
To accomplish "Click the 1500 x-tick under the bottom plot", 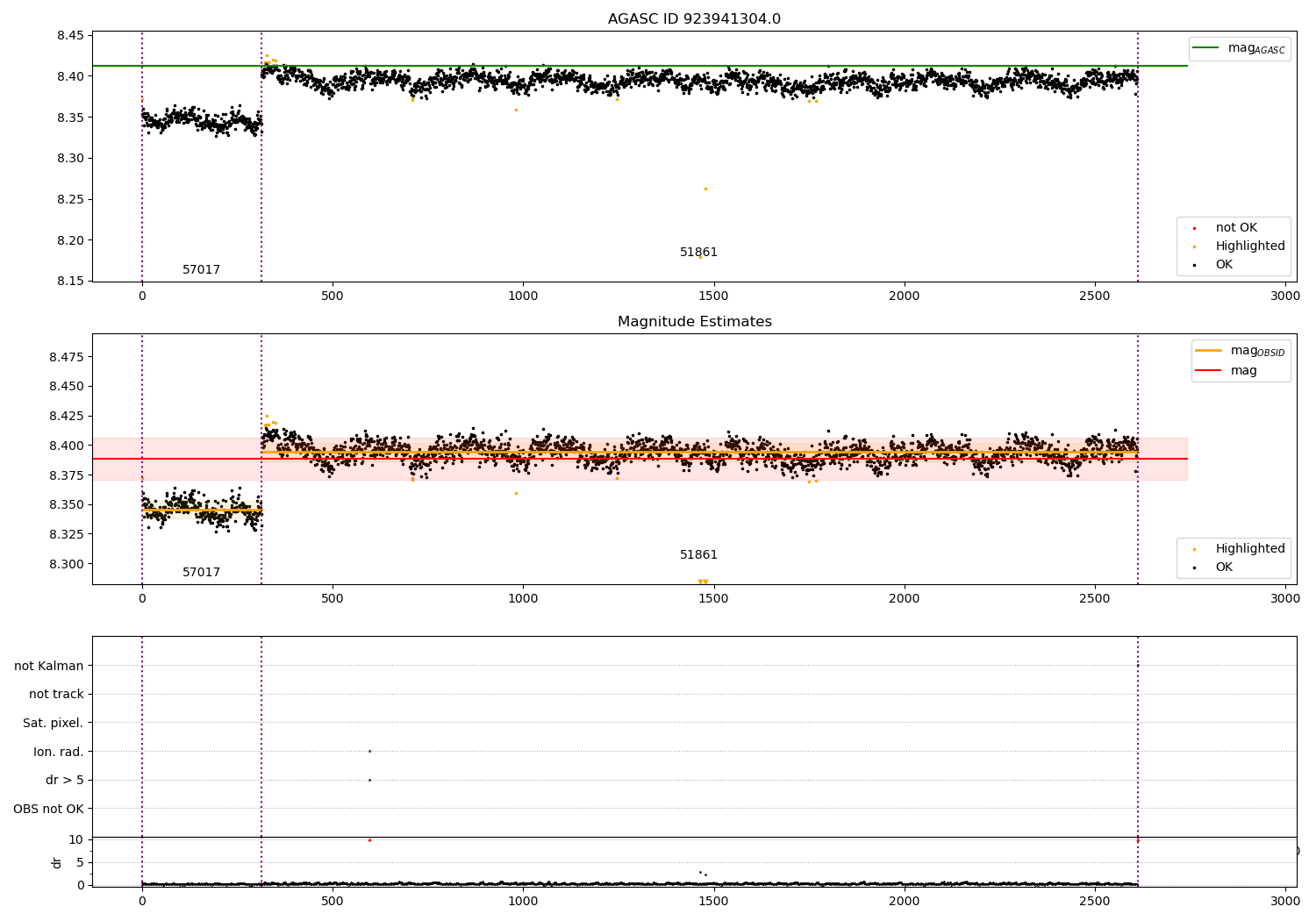I will pyautogui.click(x=713, y=902).
